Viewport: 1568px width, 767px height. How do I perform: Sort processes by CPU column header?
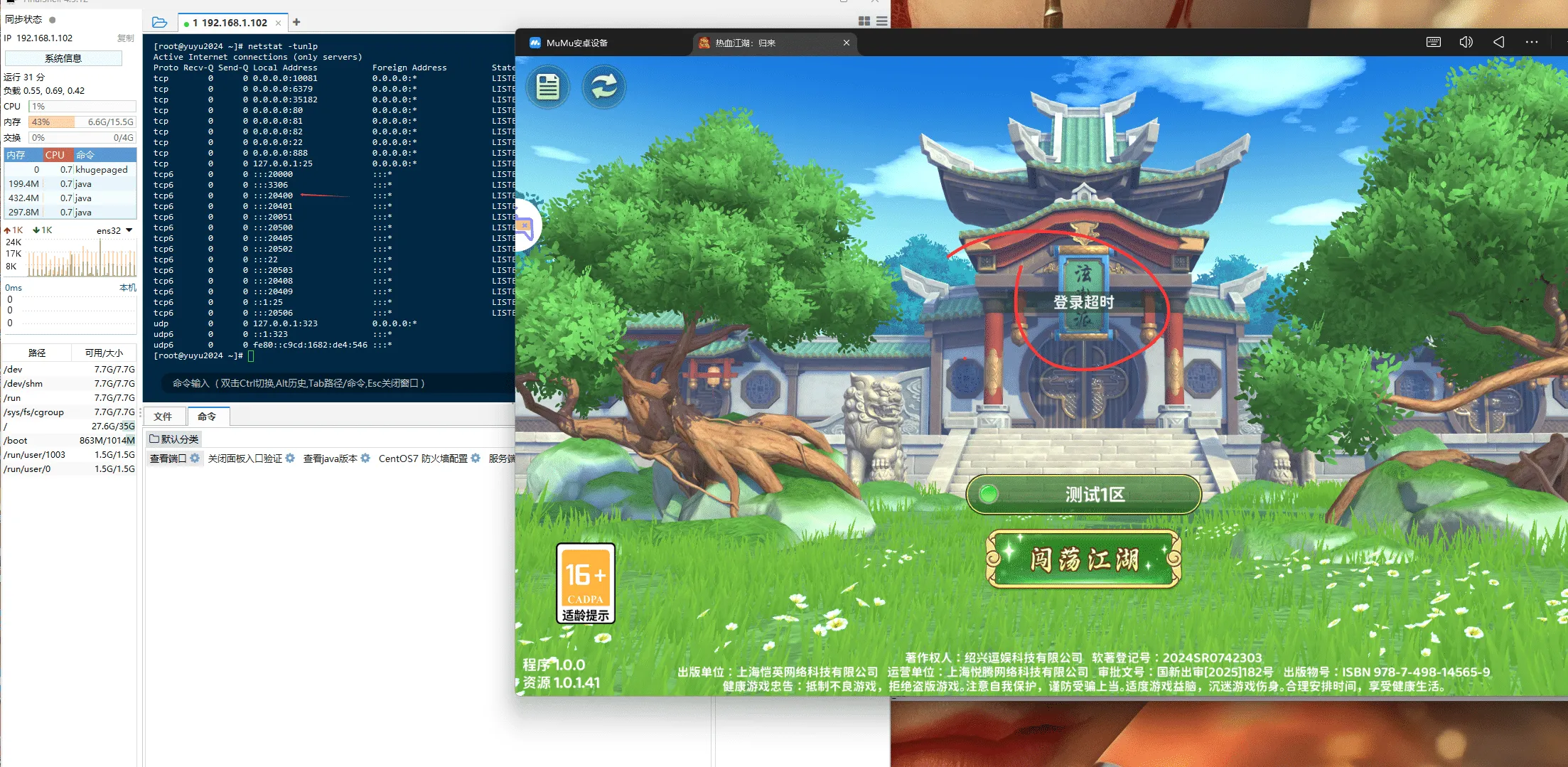click(x=55, y=155)
